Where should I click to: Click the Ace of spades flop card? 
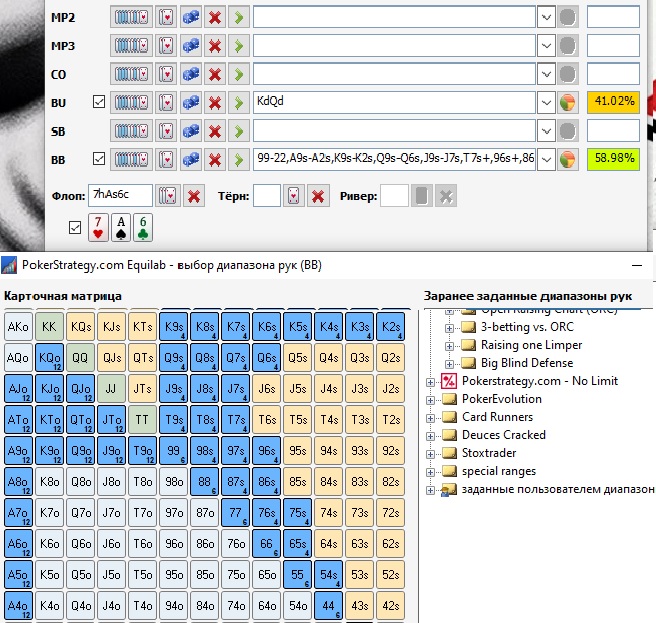(121, 228)
